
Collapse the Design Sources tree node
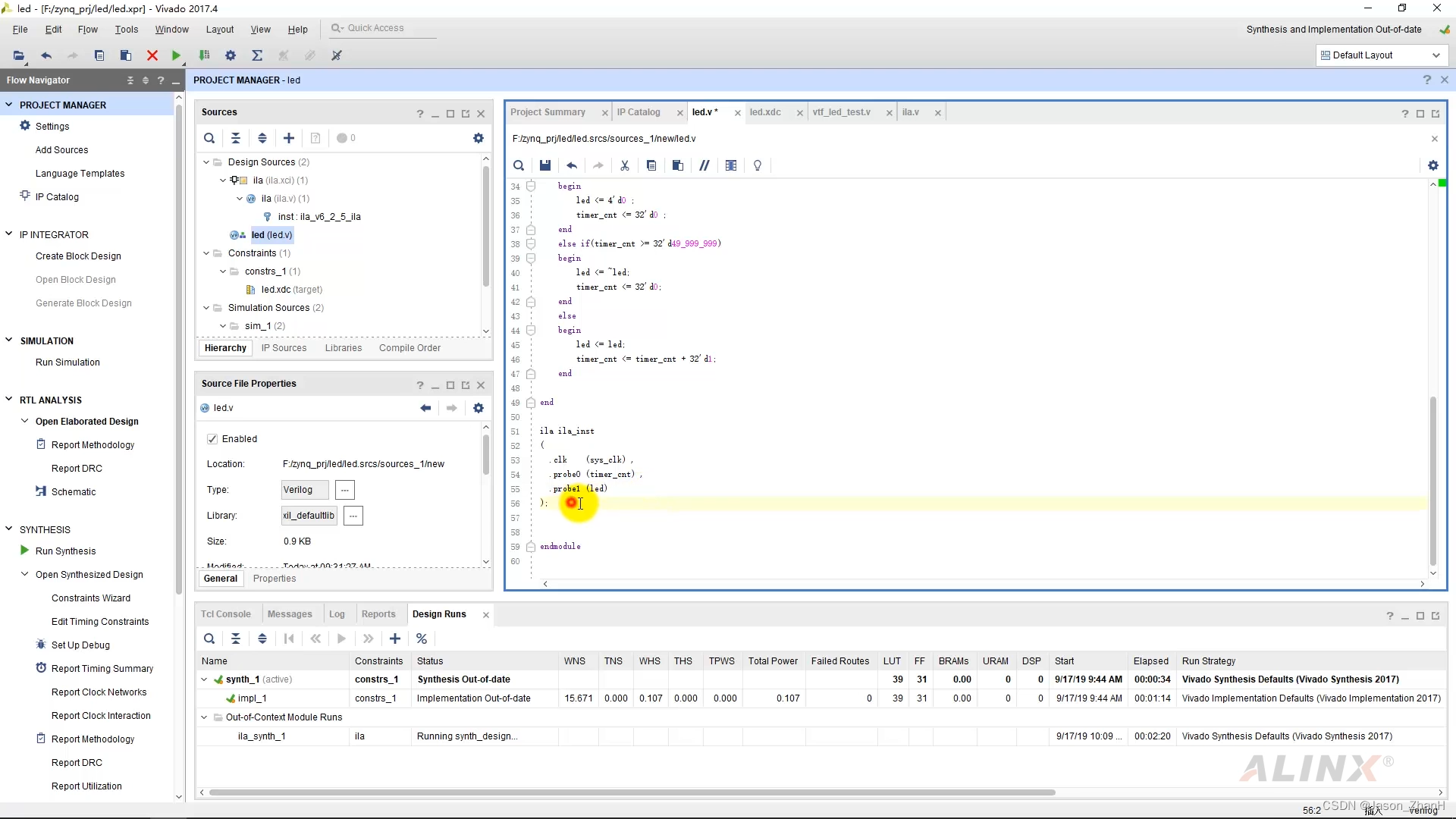coord(205,162)
